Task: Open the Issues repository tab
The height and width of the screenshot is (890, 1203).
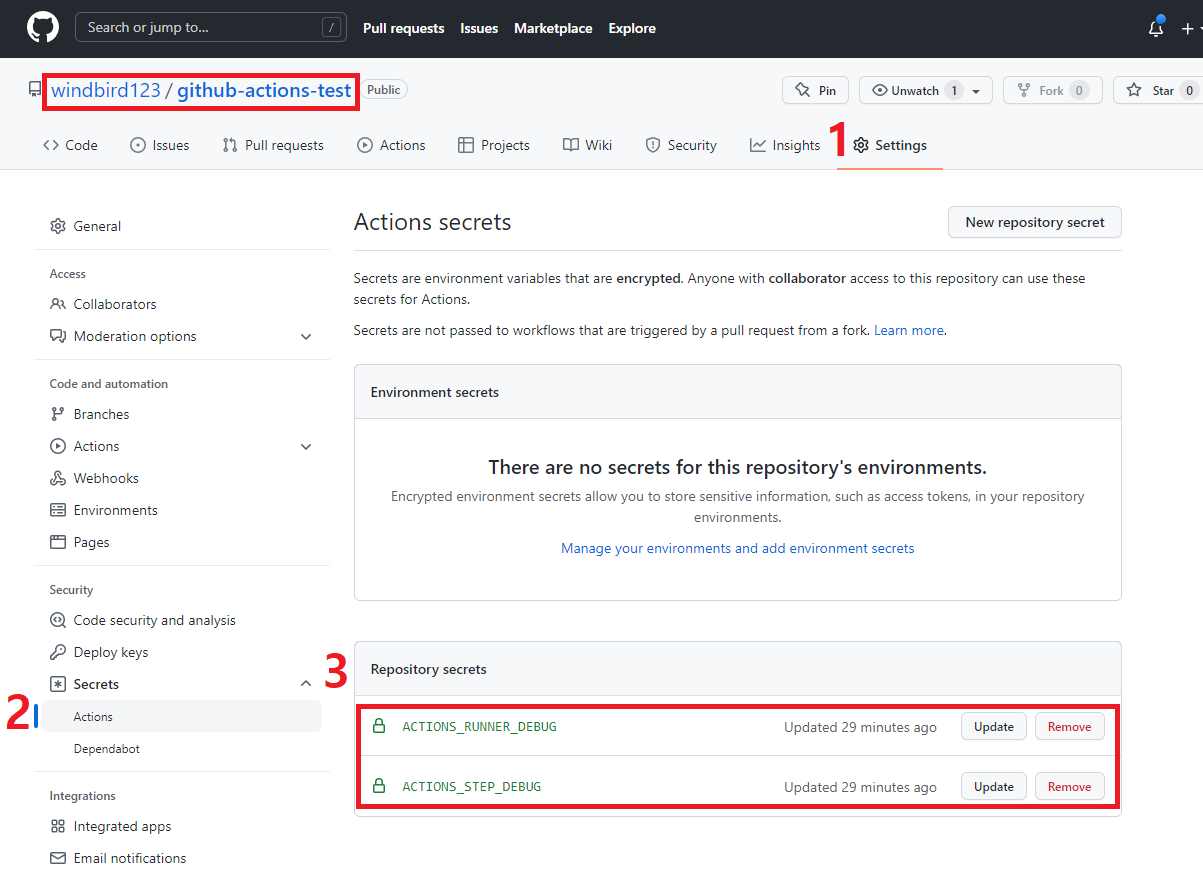Action: [159, 145]
